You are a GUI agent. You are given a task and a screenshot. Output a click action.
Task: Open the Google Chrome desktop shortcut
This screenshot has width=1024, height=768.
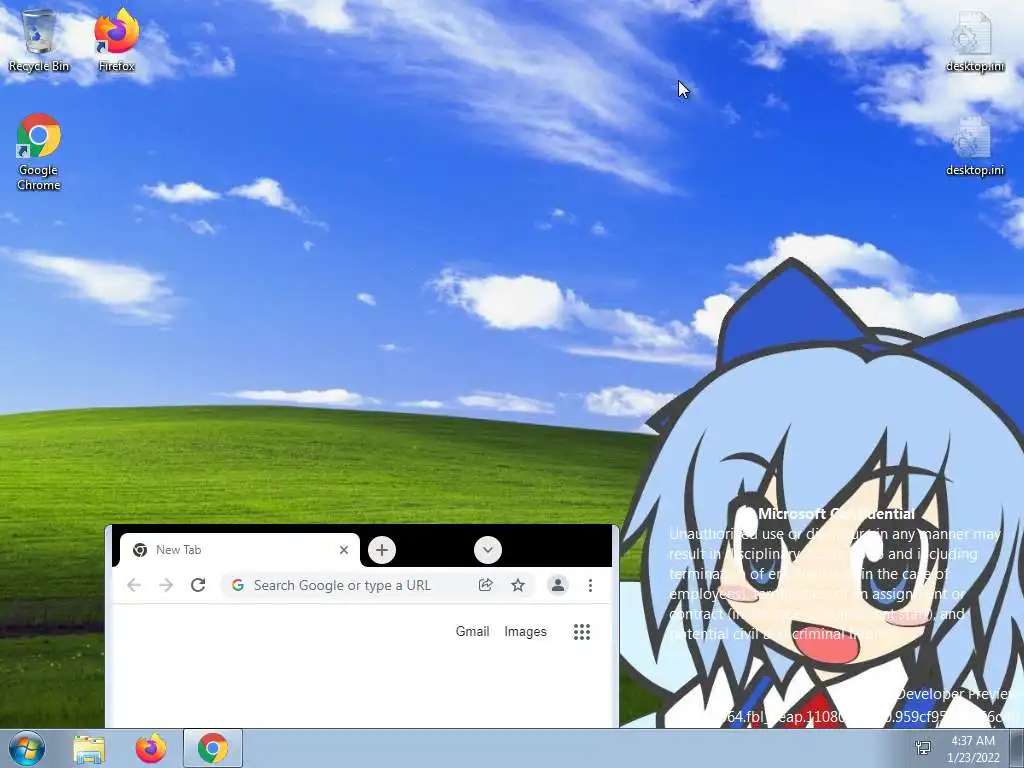(39, 152)
